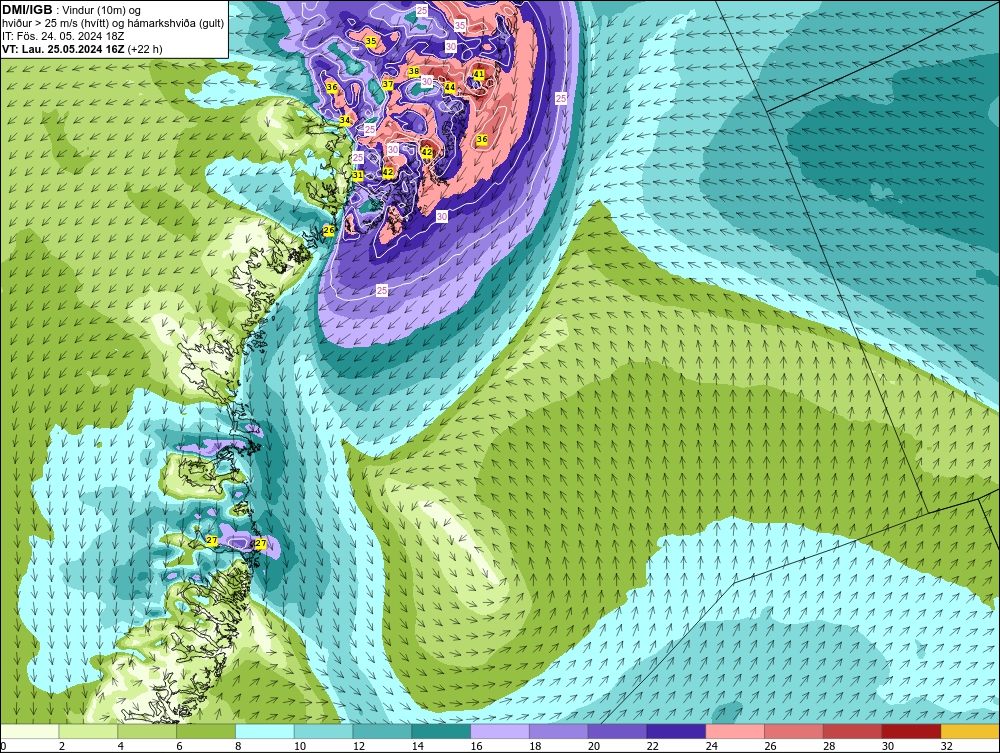Choose the 30–32 m/s dark red legend swatch
The height and width of the screenshot is (753, 1000).
911,731
